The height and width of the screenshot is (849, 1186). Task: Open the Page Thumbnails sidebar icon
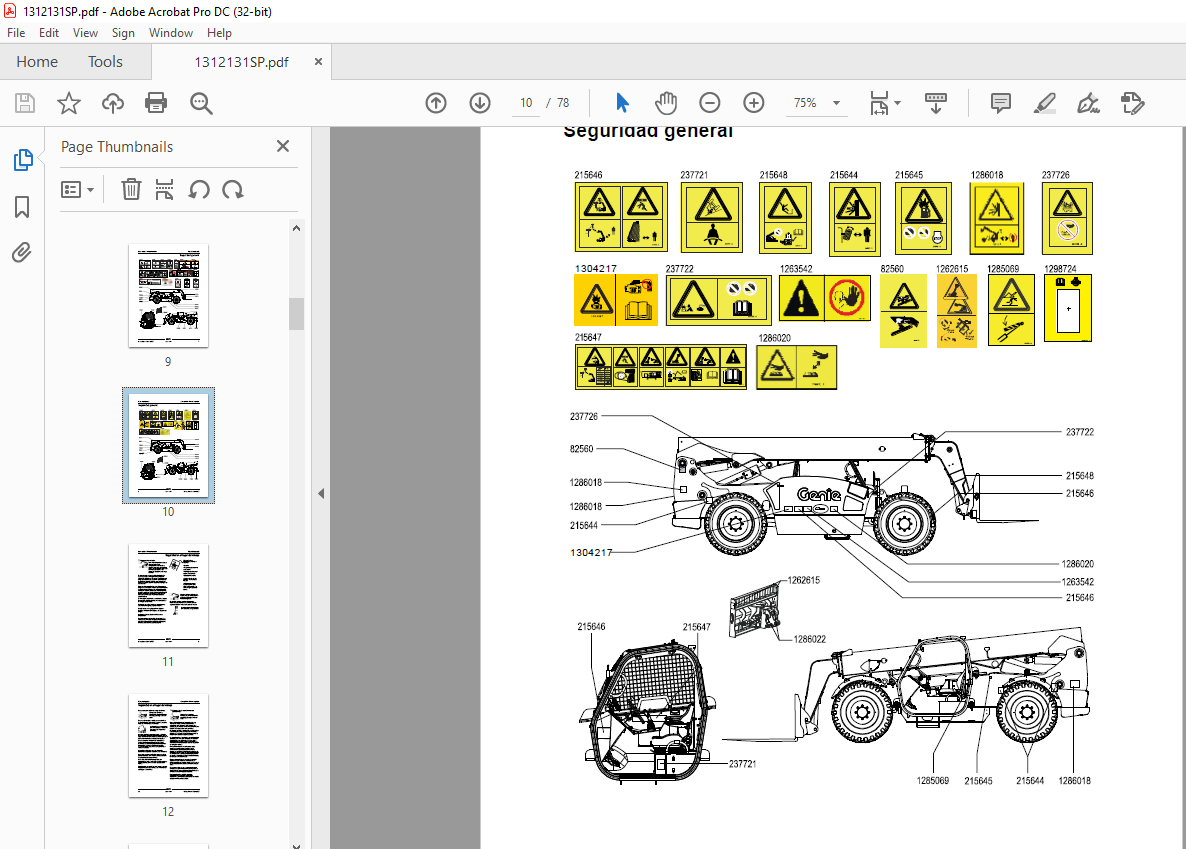pyautogui.click(x=23, y=160)
